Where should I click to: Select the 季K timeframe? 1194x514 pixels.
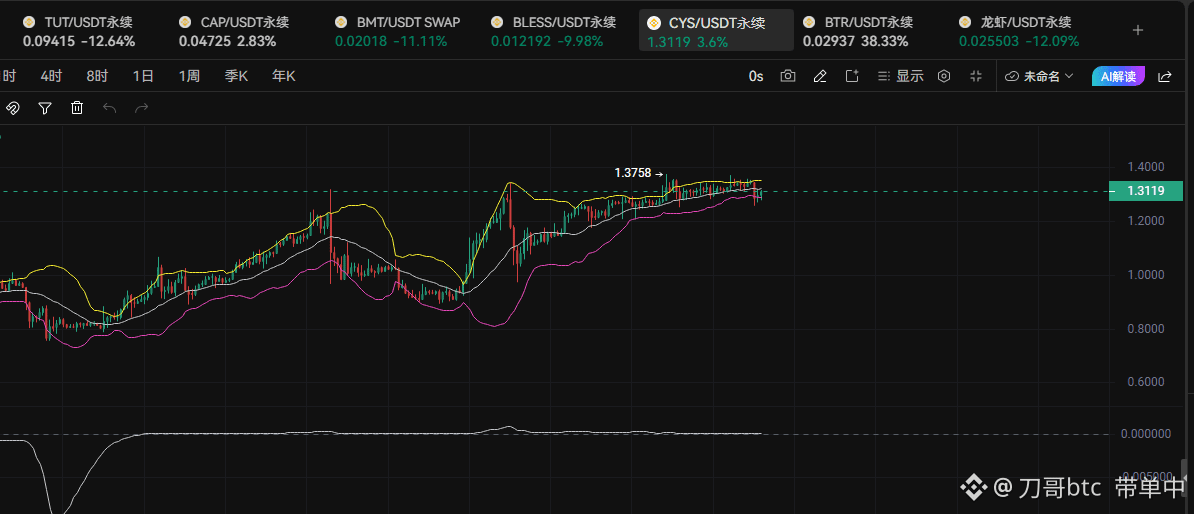pos(236,76)
